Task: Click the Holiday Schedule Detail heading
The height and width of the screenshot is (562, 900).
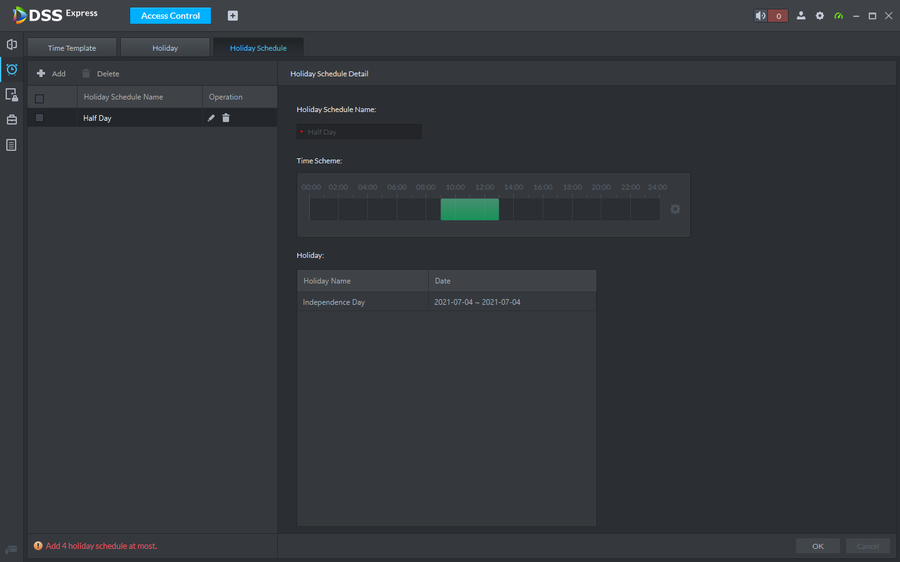Action: (x=329, y=73)
